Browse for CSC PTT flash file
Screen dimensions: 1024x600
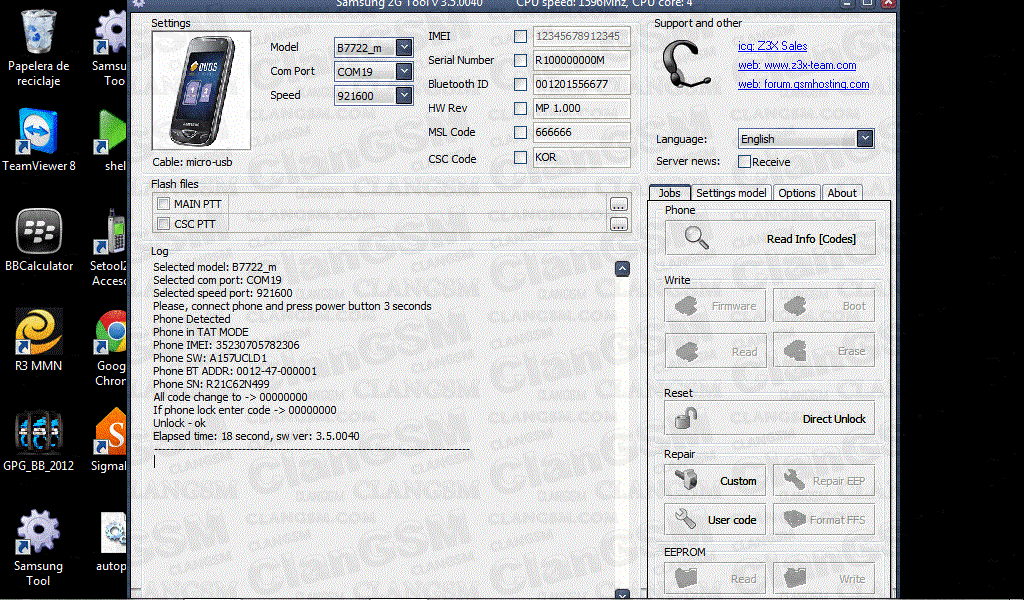618,224
